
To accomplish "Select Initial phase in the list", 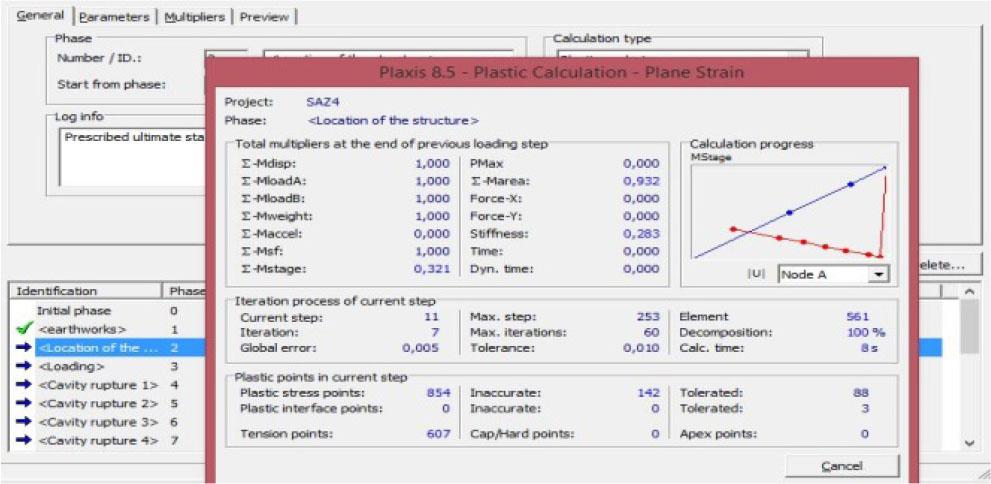I will click(74, 311).
